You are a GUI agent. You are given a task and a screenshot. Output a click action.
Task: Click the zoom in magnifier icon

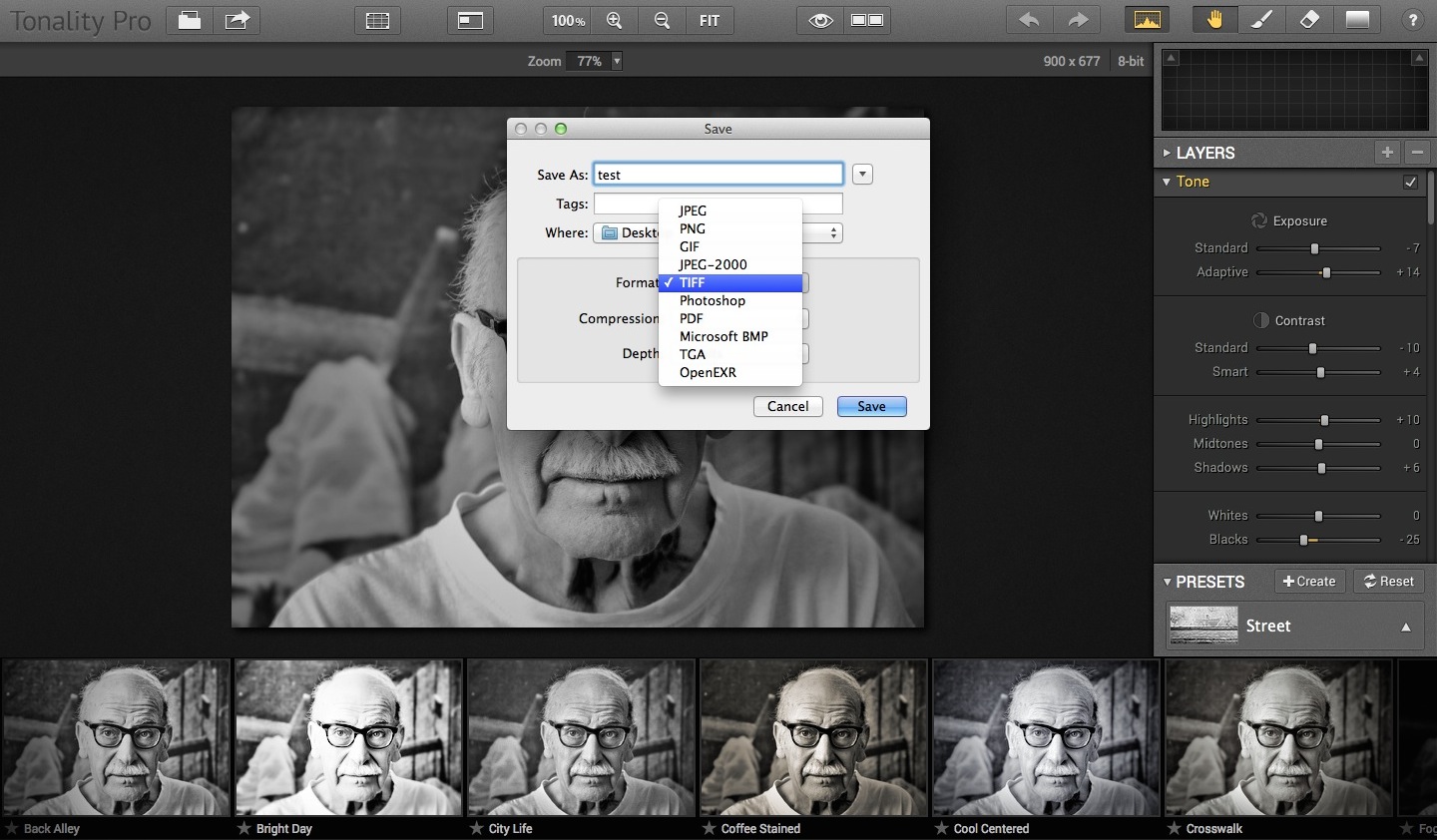615,20
